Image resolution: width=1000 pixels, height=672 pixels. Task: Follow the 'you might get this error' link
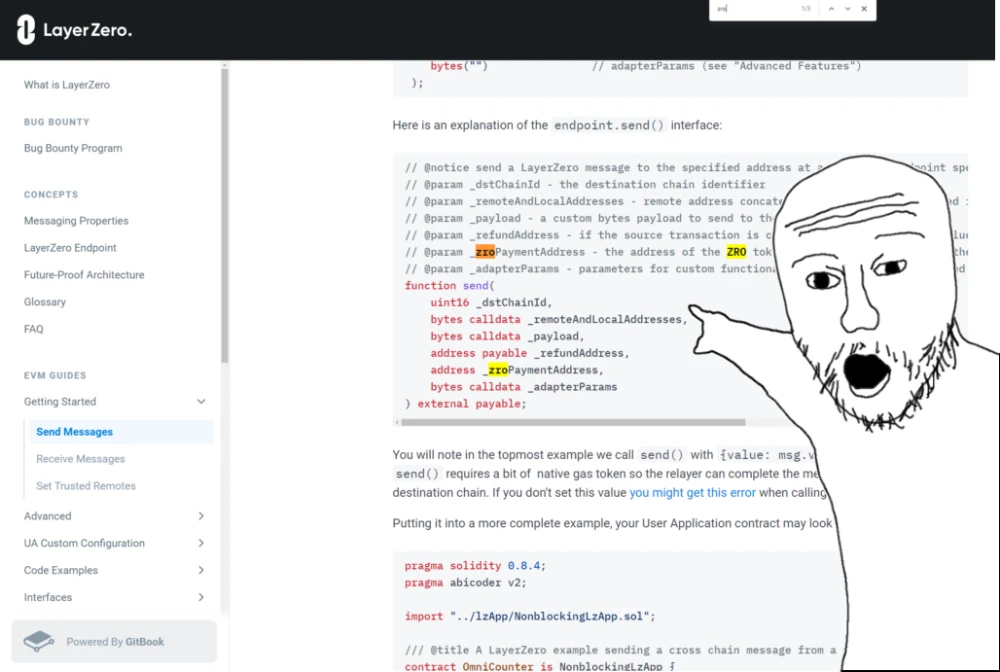[692, 493]
